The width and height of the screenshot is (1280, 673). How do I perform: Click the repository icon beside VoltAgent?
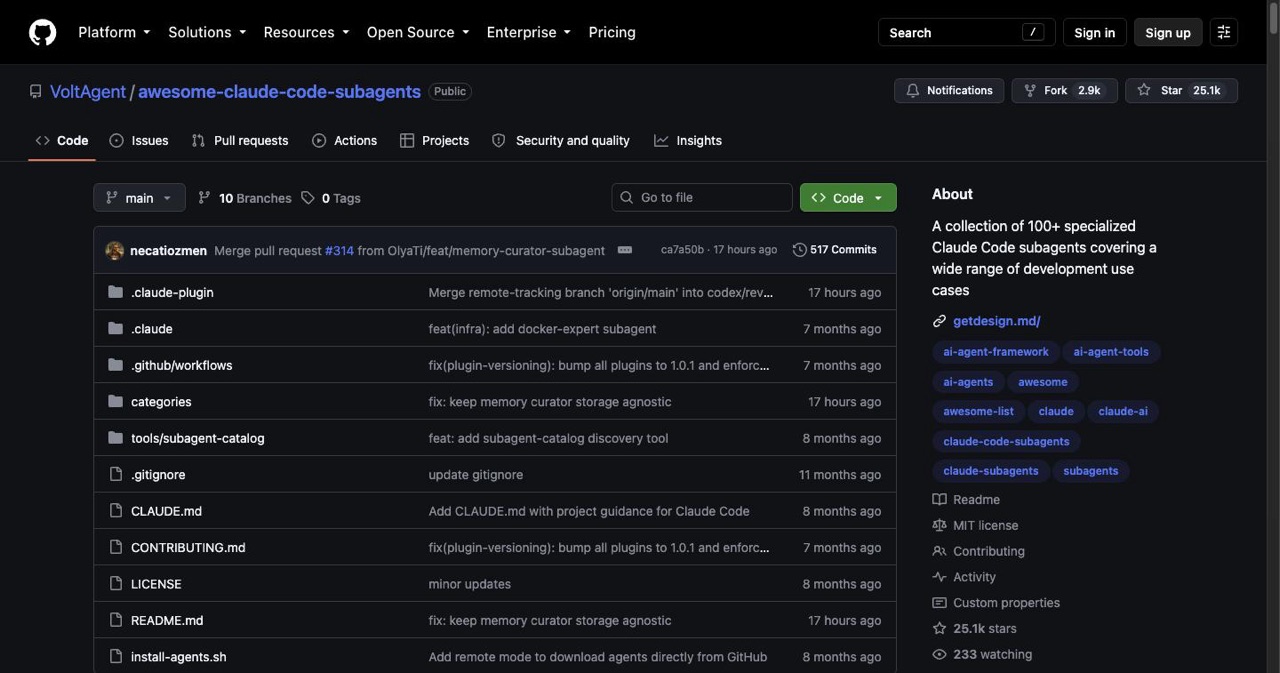click(36, 91)
